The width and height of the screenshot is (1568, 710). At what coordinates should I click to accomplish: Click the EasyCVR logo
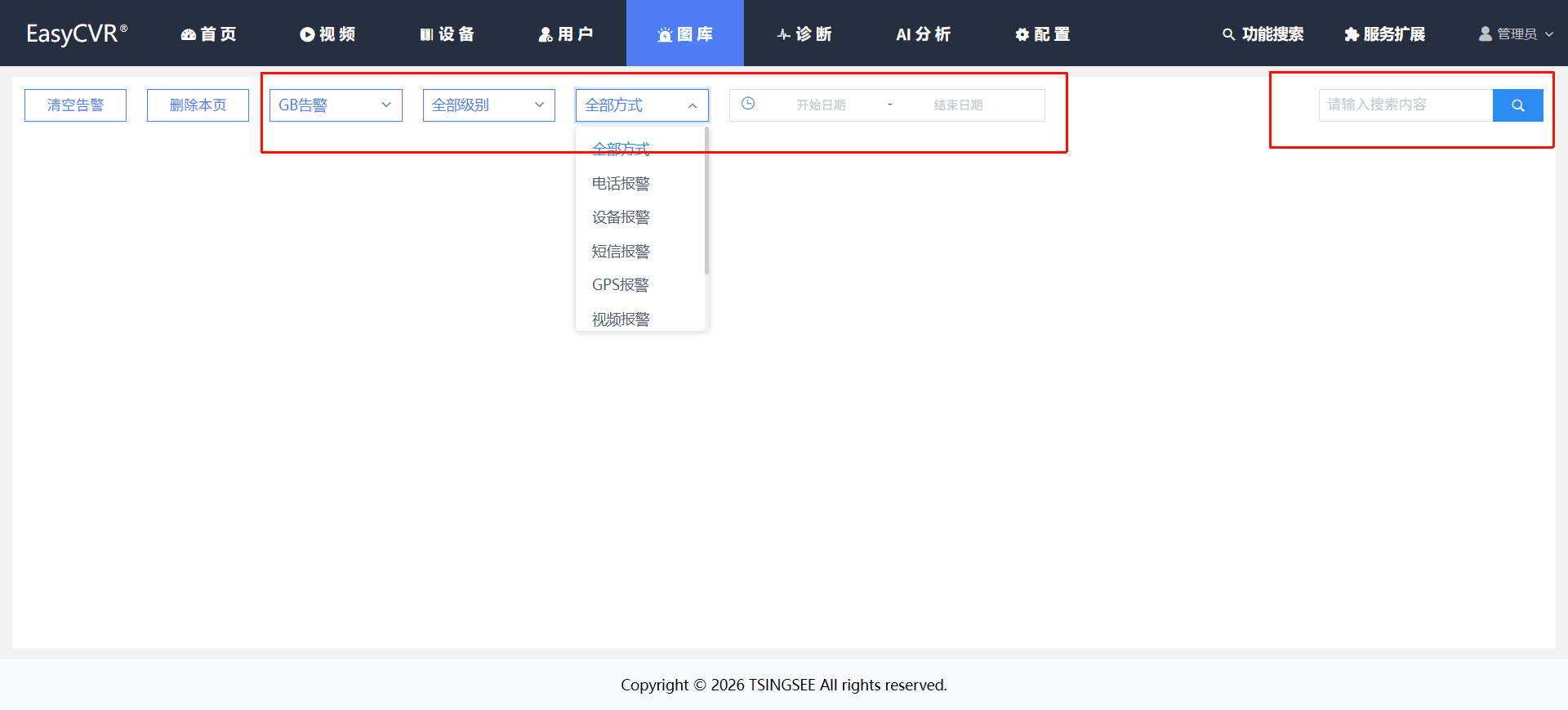77,33
